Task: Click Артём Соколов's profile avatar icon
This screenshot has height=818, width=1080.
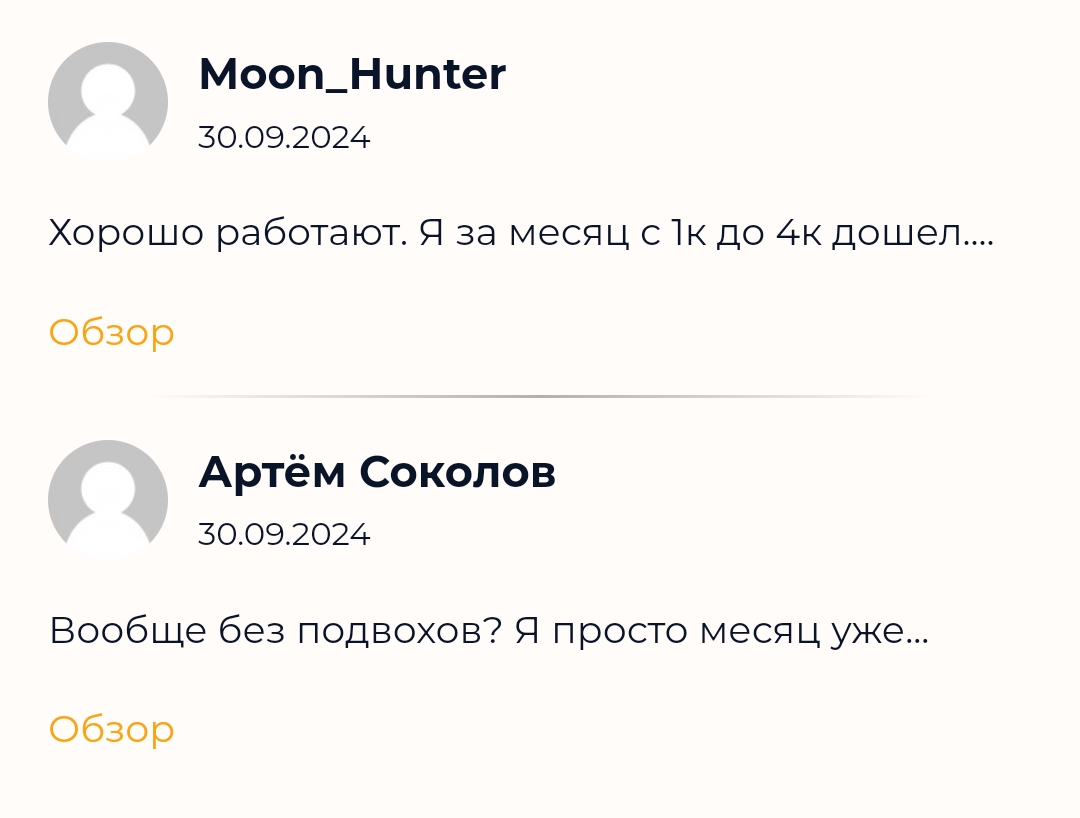Action: click(x=108, y=499)
